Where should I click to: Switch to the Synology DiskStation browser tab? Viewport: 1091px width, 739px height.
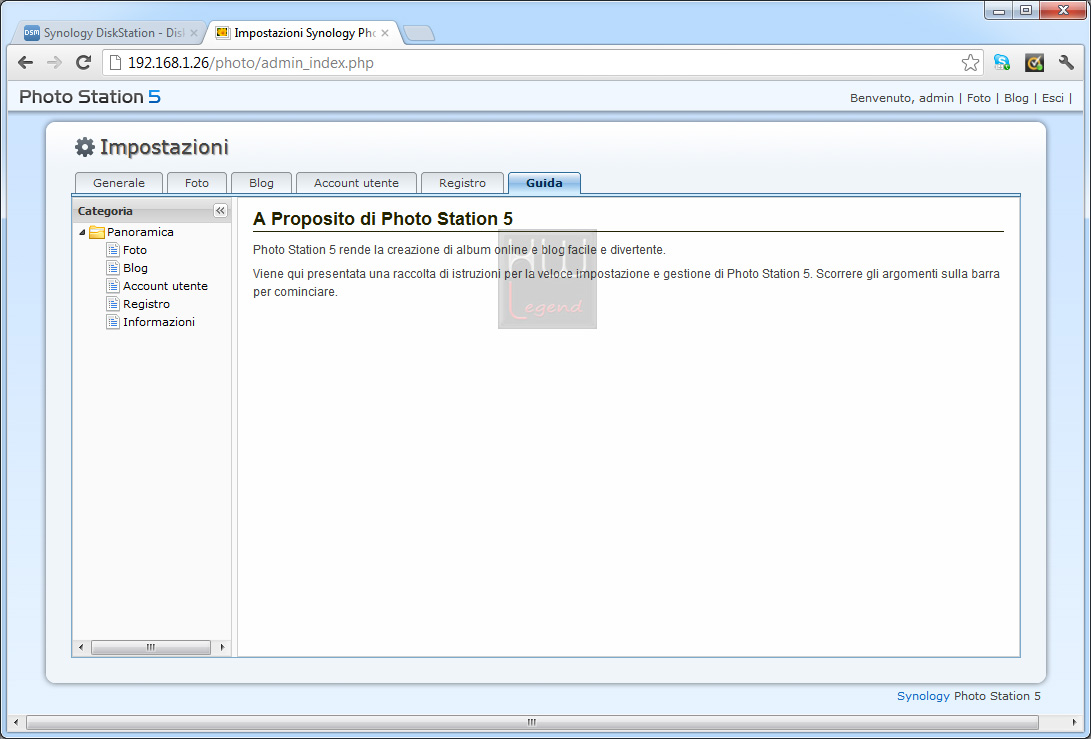click(110, 33)
